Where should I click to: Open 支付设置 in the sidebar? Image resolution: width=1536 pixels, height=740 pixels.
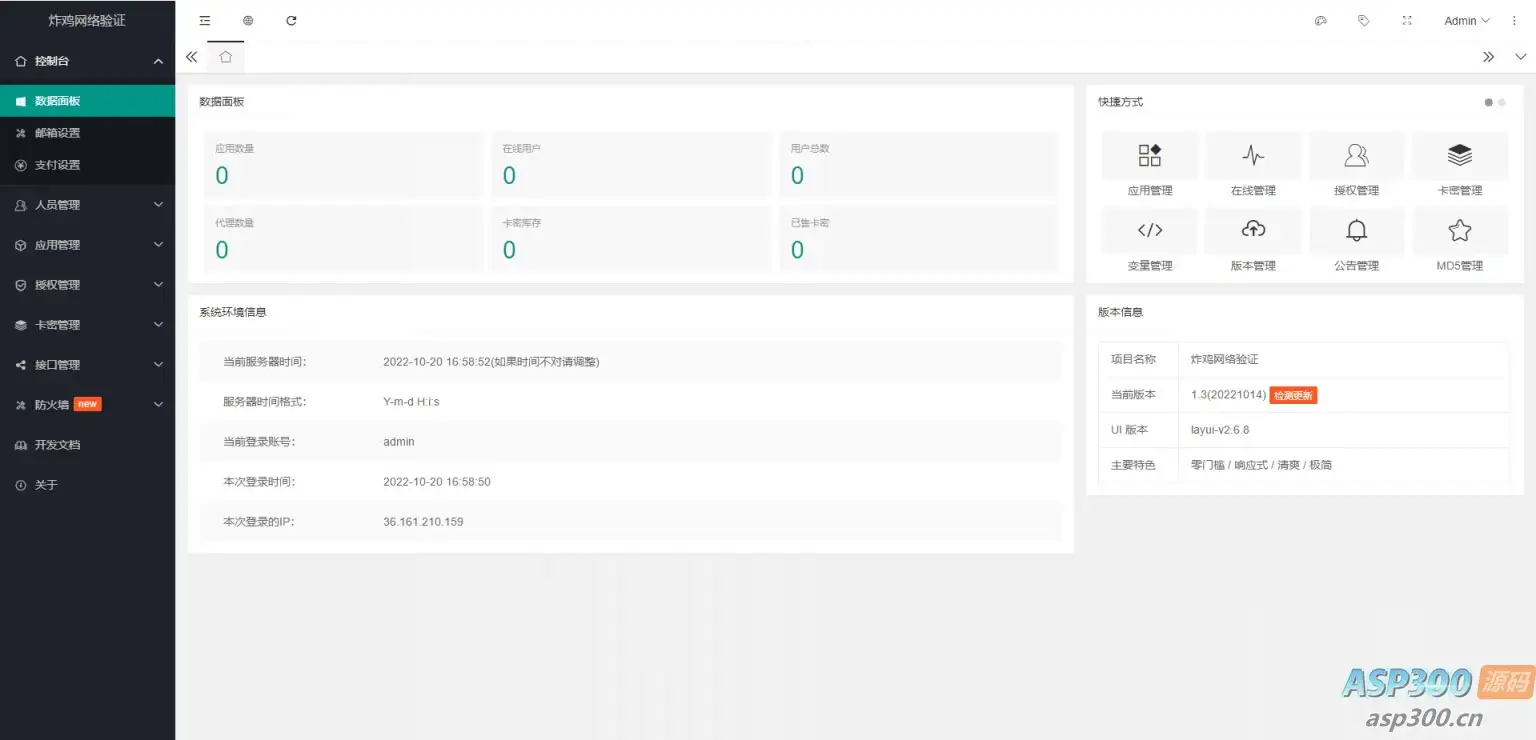87,165
